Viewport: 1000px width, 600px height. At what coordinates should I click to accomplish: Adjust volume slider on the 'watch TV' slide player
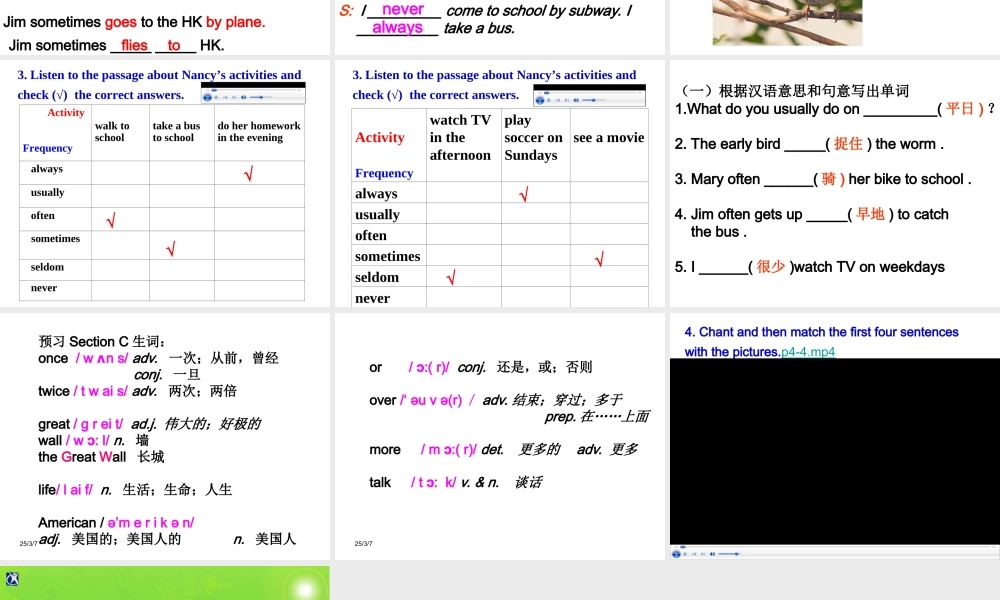click(593, 100)
